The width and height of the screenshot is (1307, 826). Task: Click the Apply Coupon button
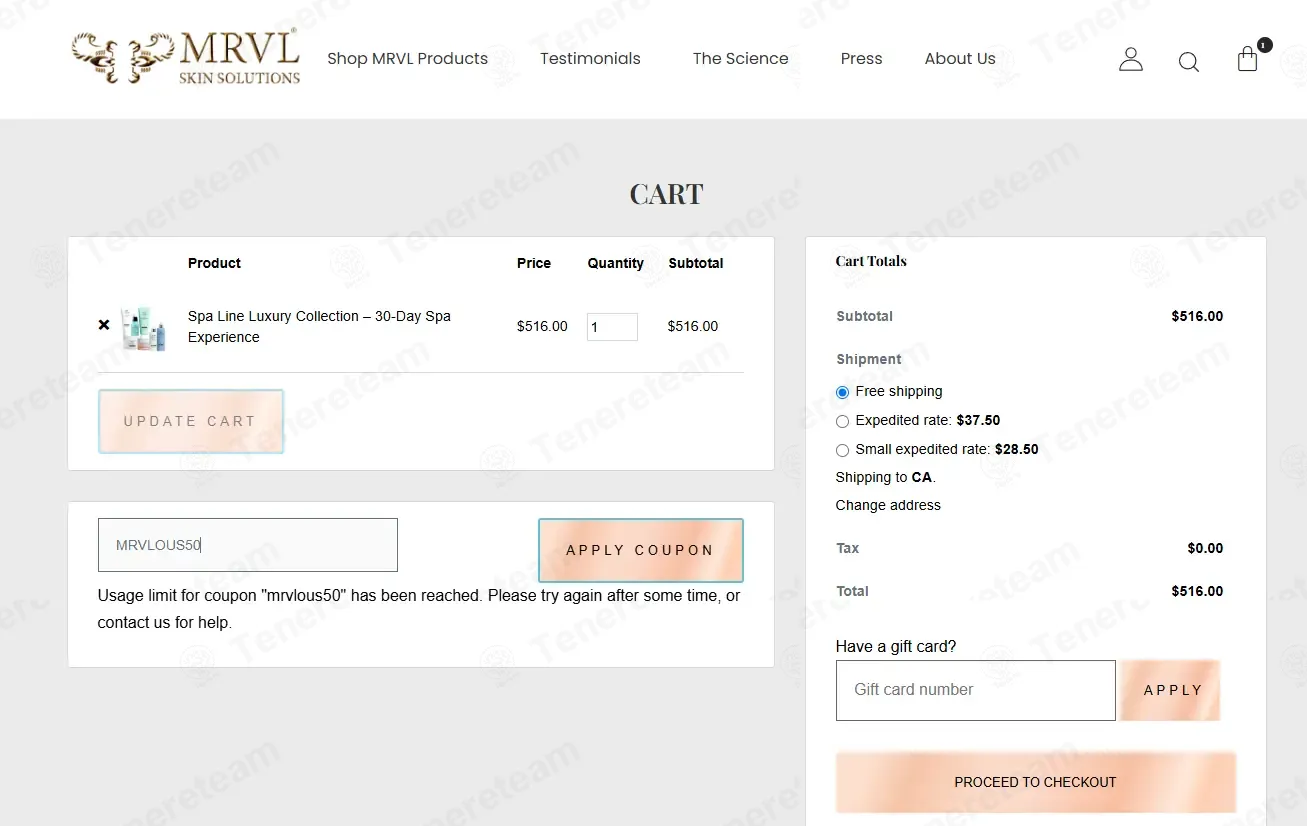[640, 550]
